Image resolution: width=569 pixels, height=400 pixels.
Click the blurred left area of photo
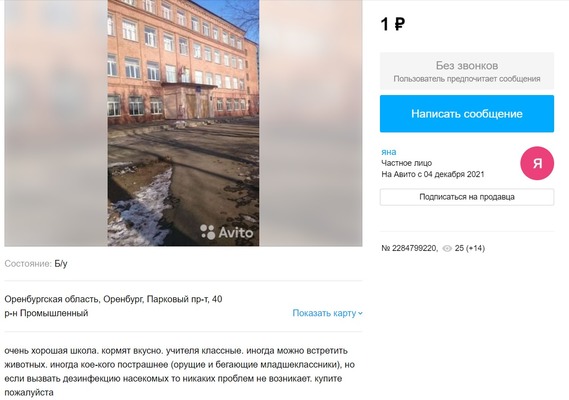tap(56, 123)
